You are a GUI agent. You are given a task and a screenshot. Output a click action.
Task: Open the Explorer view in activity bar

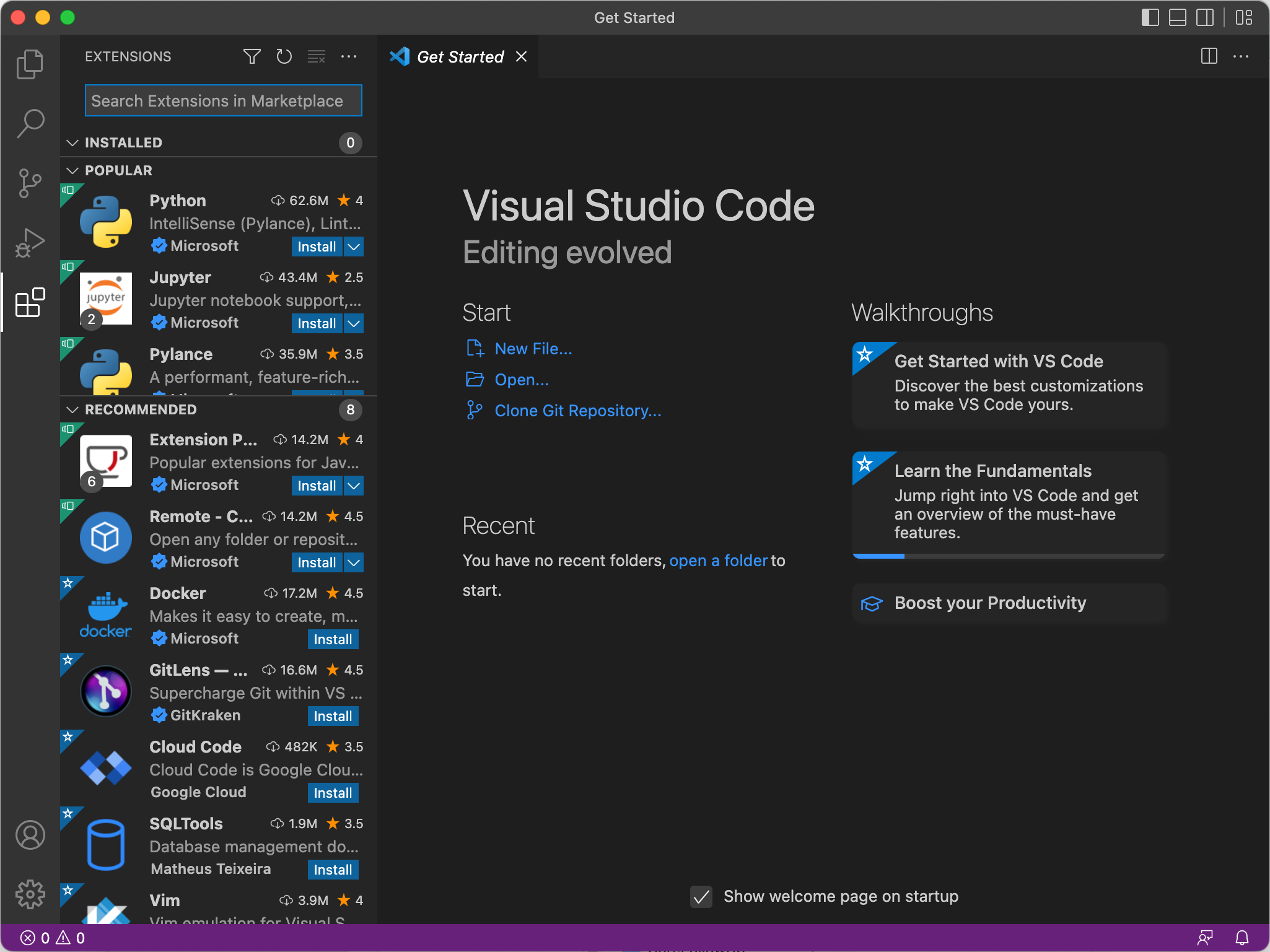coord(30,64)
